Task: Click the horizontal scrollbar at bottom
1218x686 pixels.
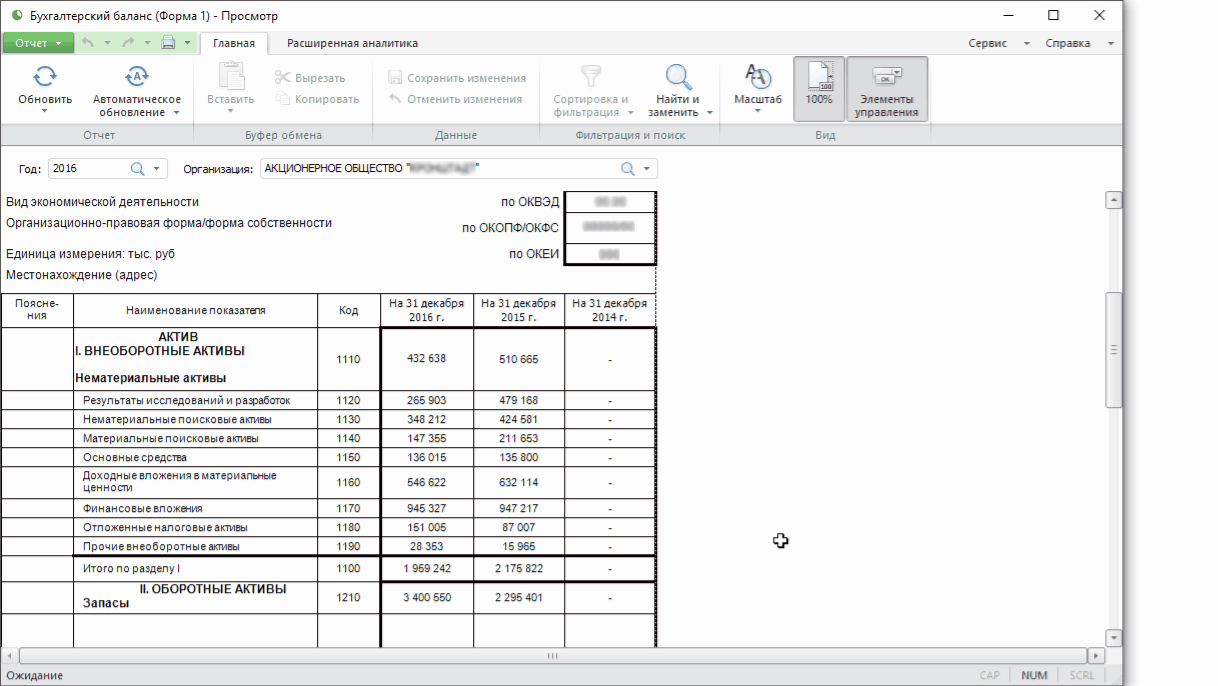Action: click(x=551, y=656)
